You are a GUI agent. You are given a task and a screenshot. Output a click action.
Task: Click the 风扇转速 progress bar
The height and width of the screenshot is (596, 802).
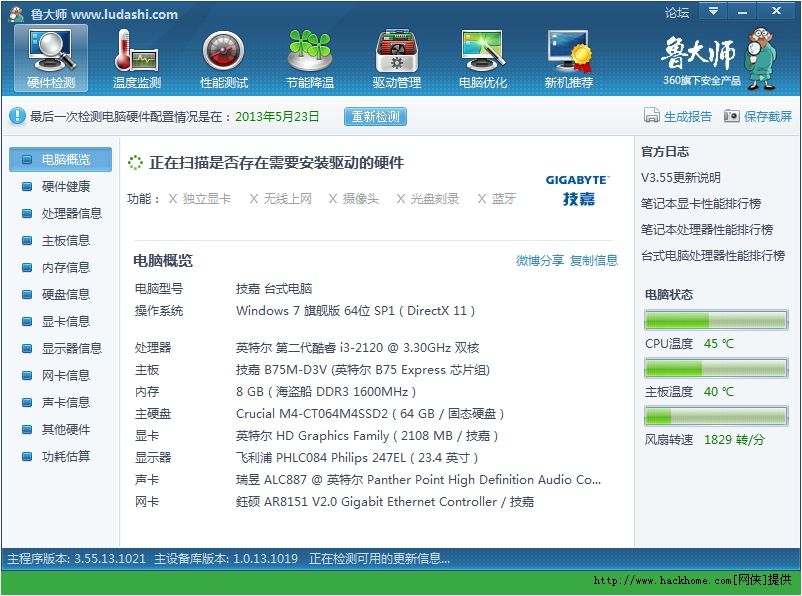click(716, 416)
